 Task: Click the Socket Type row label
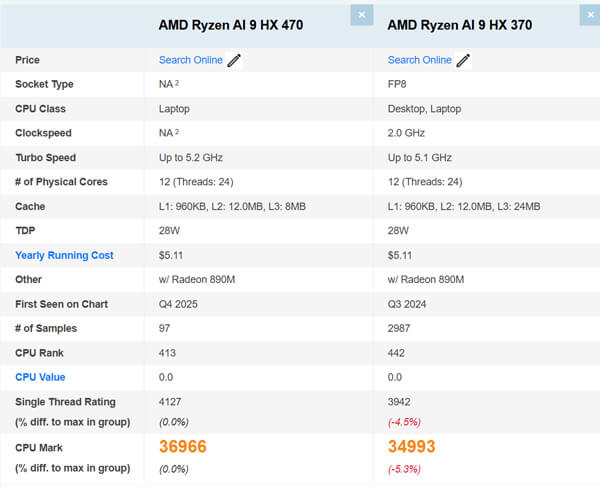pyautogui.click(x=44, y=84)
